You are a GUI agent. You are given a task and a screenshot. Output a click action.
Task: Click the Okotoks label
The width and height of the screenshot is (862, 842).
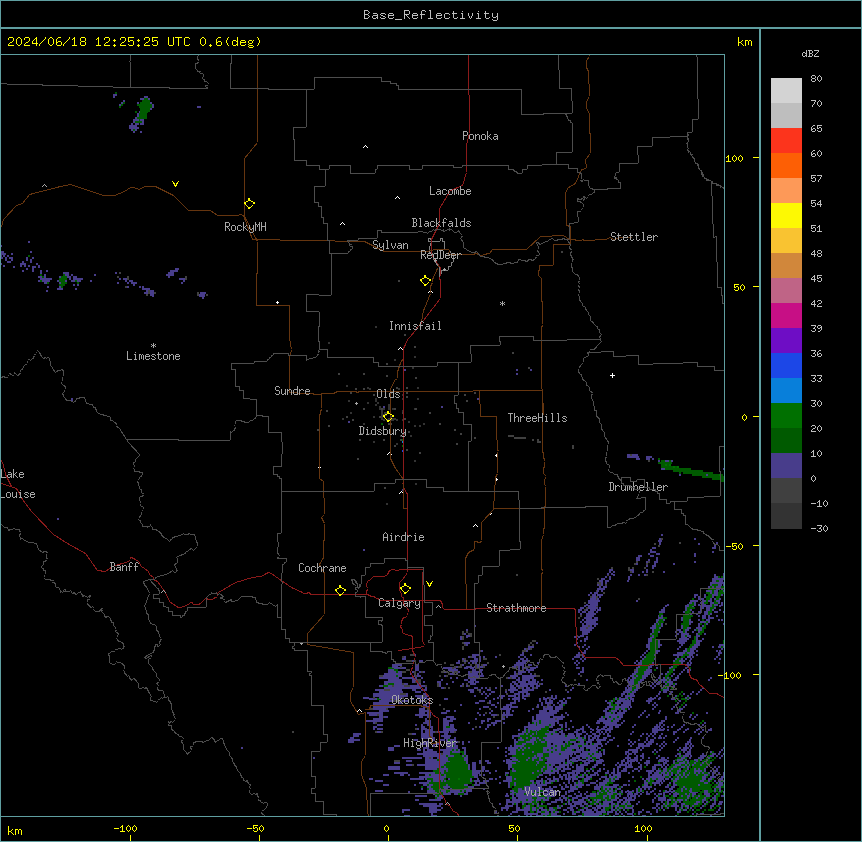pyautogui.click(x=412, y=700)
